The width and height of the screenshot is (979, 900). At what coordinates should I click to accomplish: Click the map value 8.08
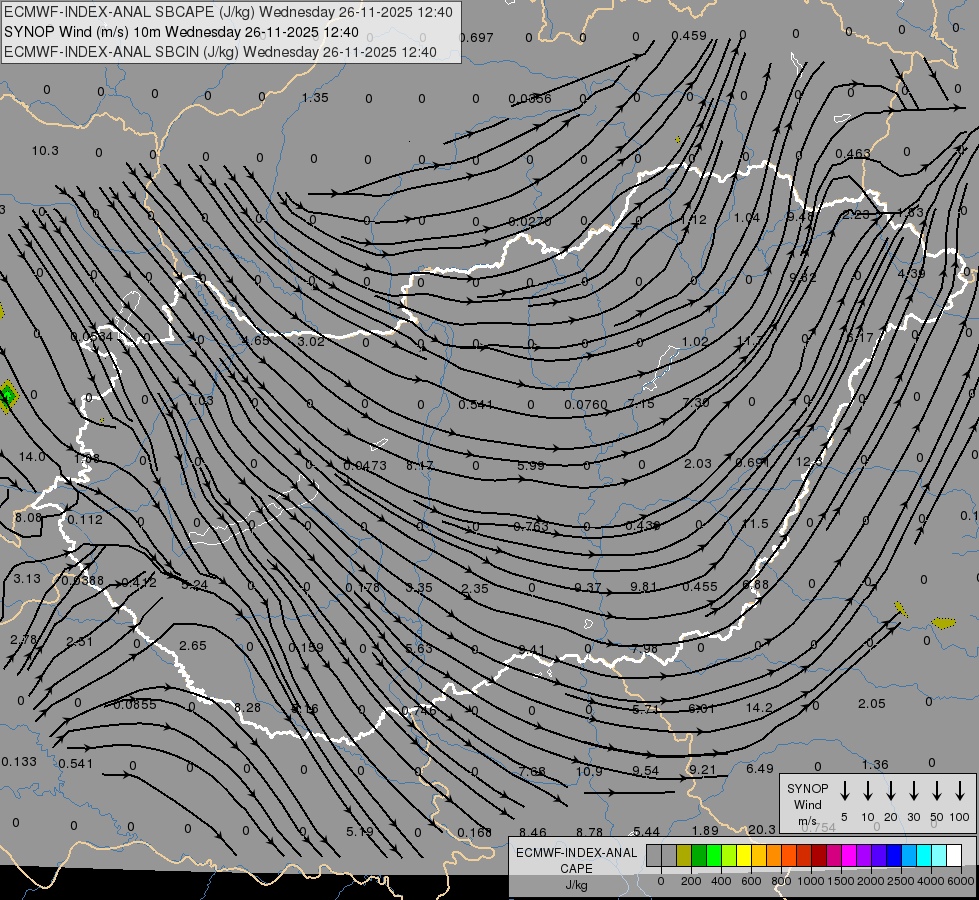[x=28, y=517]
